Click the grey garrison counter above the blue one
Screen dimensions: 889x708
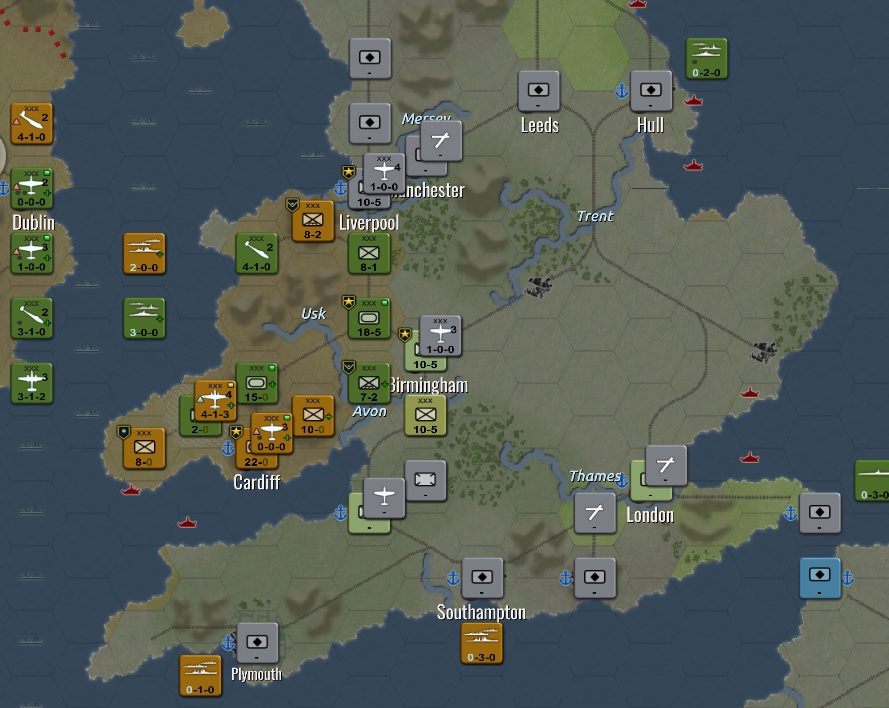(820, 514)
